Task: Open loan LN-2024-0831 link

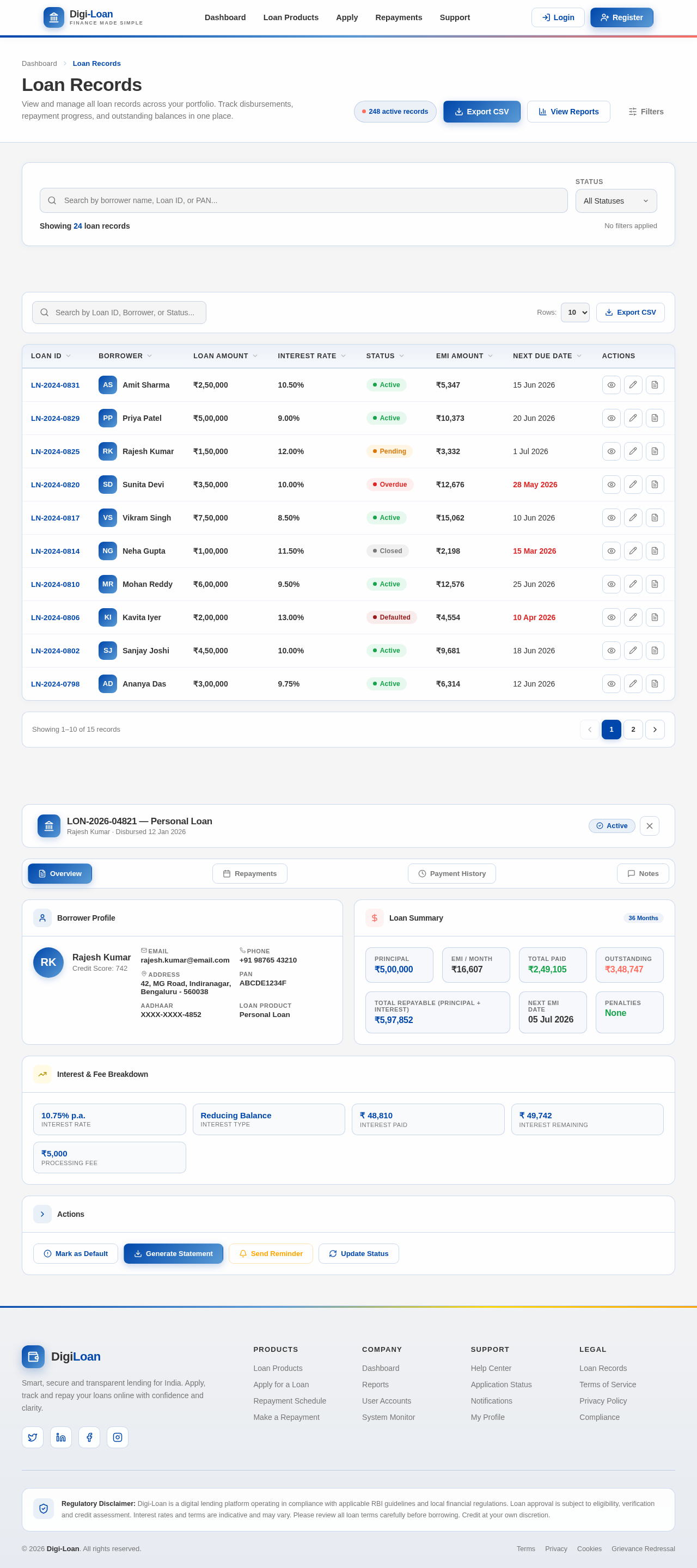Action: pos(56,385)
